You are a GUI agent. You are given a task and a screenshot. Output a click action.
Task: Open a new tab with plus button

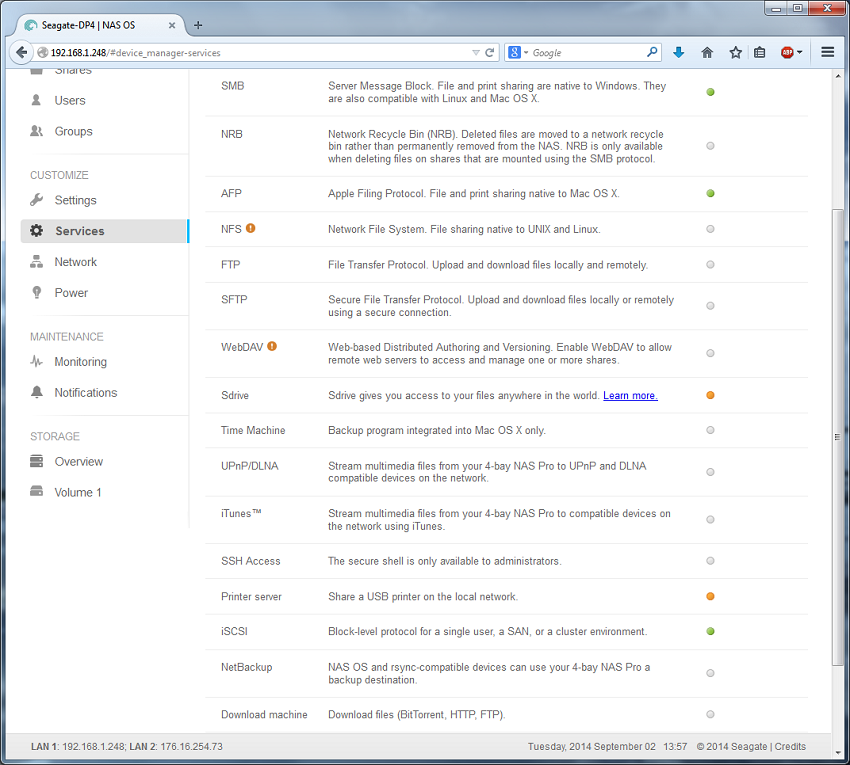198,25
